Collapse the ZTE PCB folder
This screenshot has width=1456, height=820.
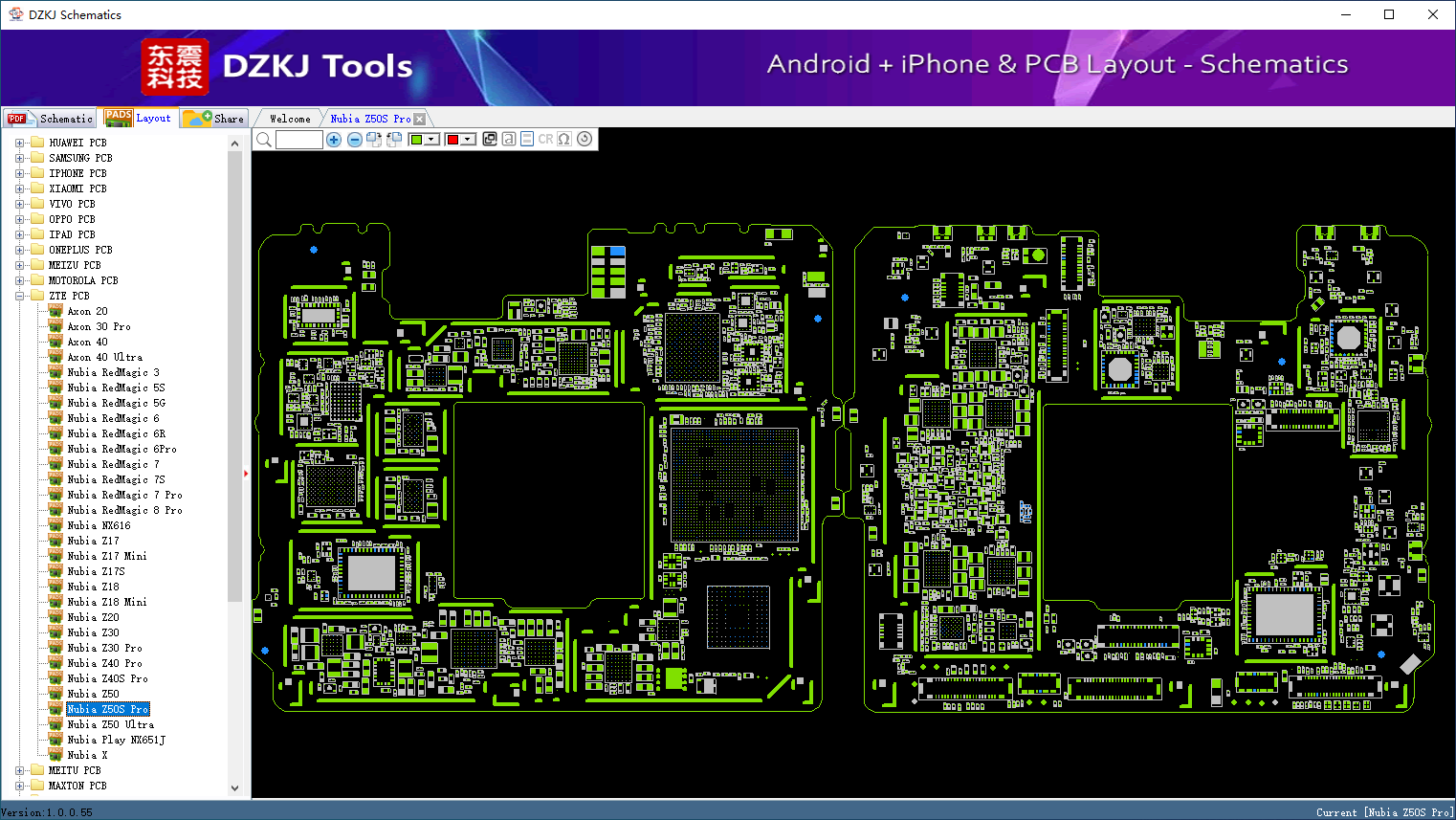20,296
